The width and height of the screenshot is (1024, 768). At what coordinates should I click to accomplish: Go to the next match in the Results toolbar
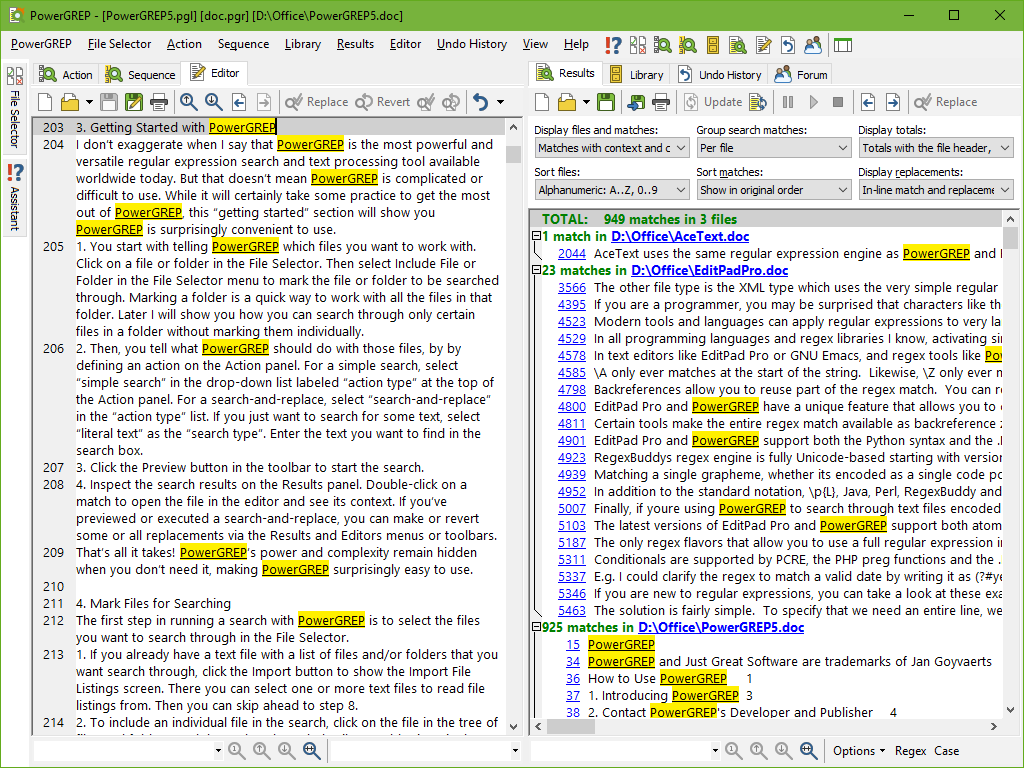(893, 102)
